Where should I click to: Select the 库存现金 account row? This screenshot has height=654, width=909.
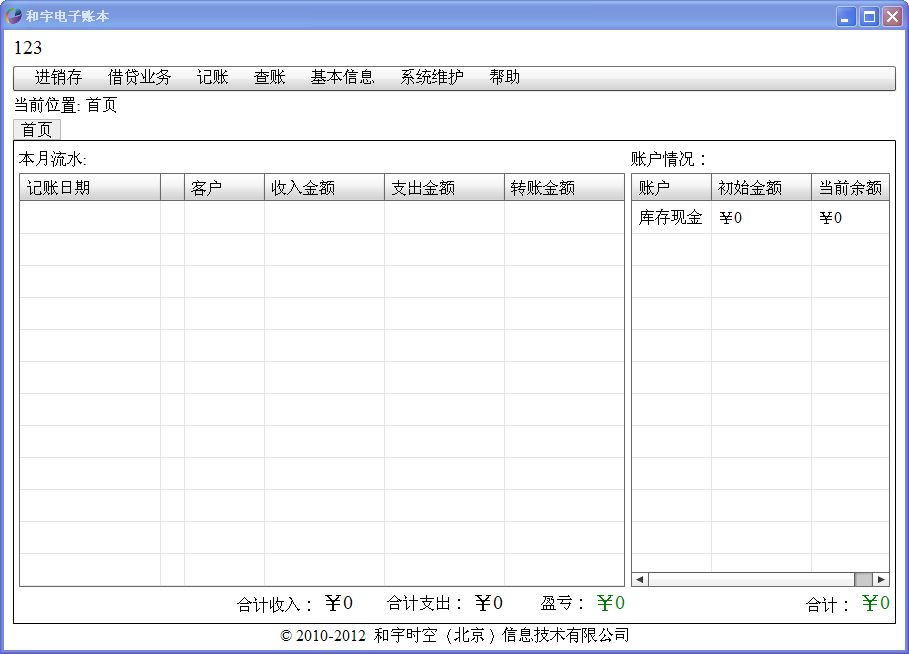760,217
